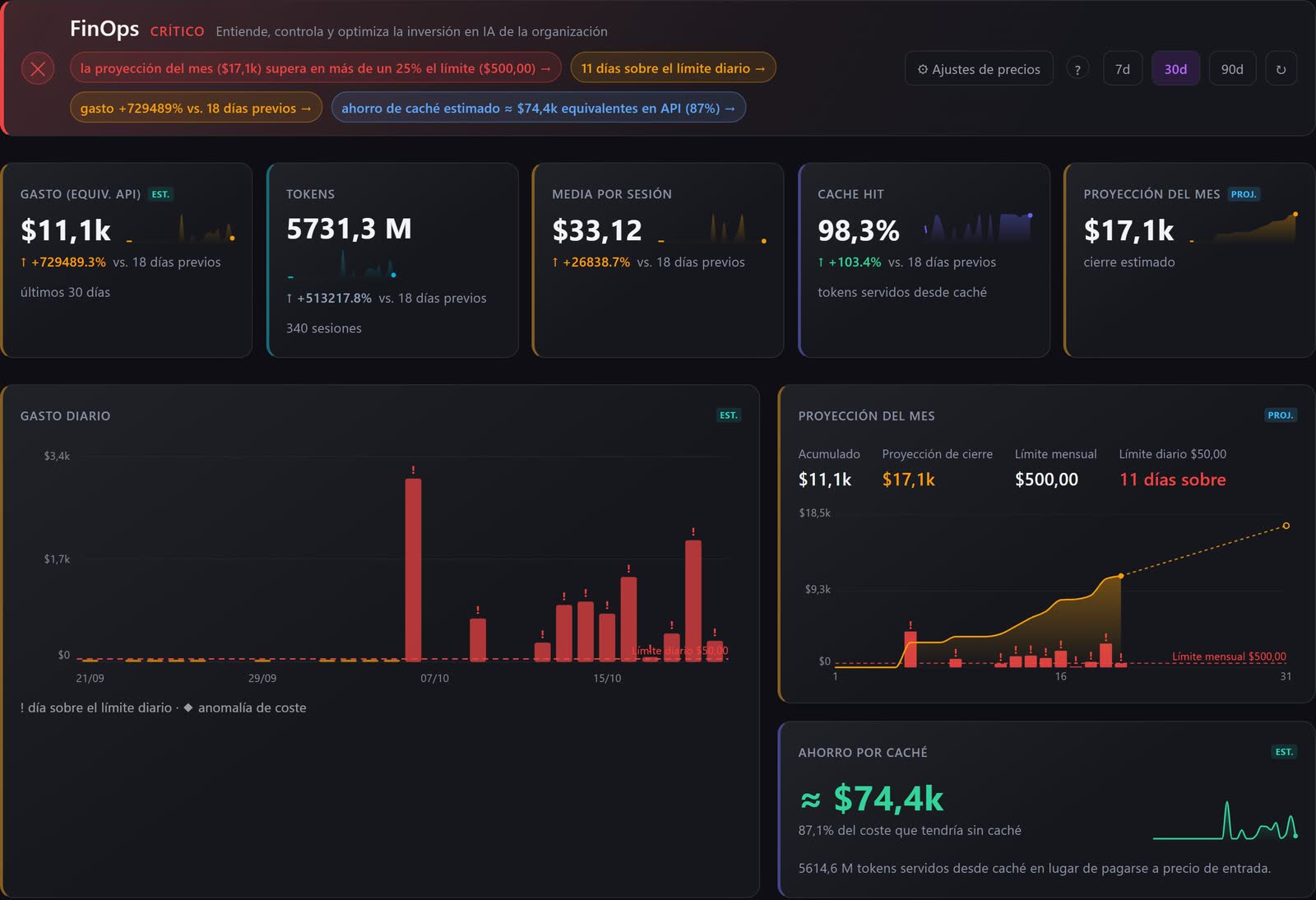Click the 07/10 axis date label

434,679
